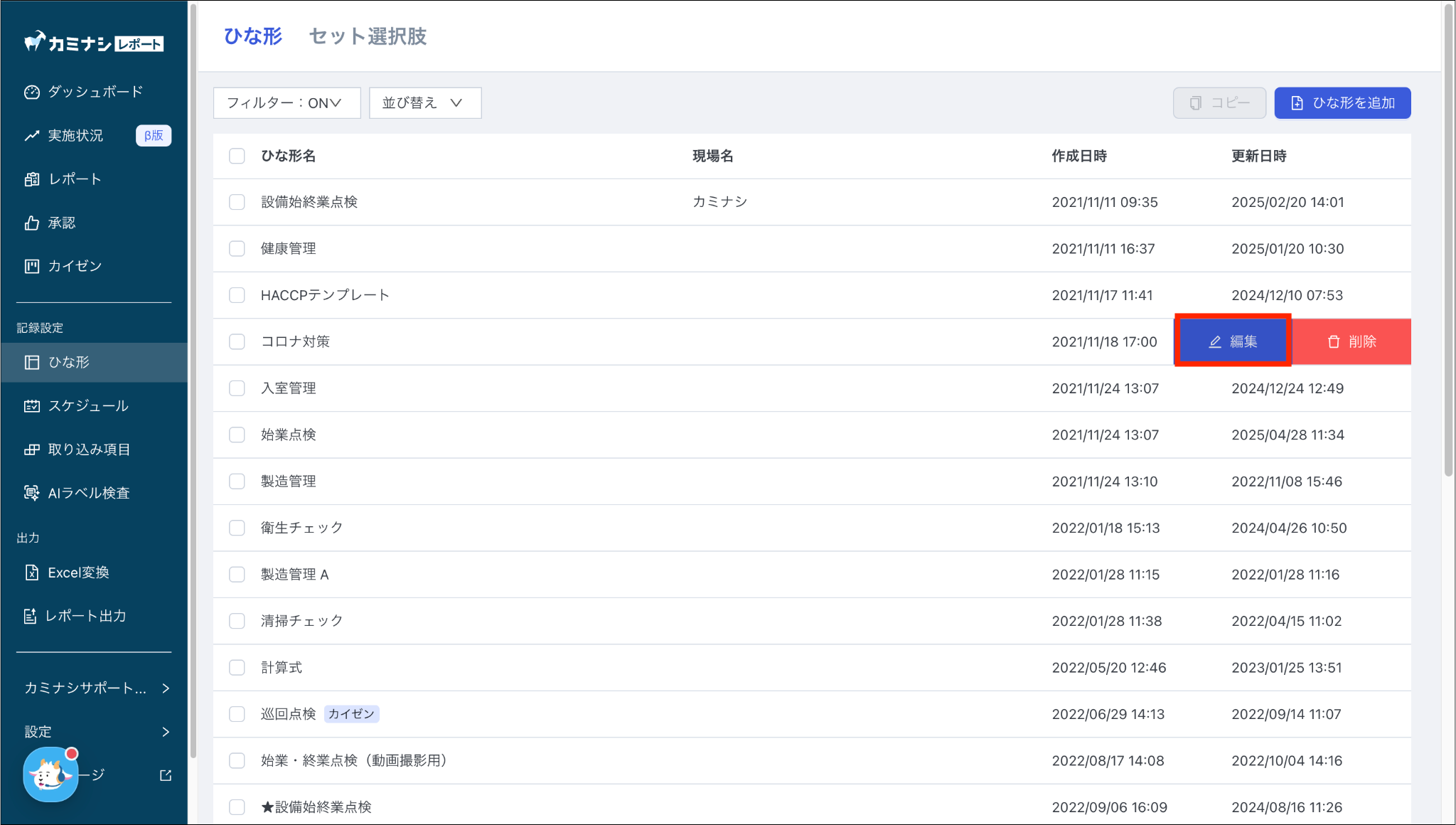Check the 健康管理 row checkbox
The height and width of the screenshot is (825, 1456).
237,248
